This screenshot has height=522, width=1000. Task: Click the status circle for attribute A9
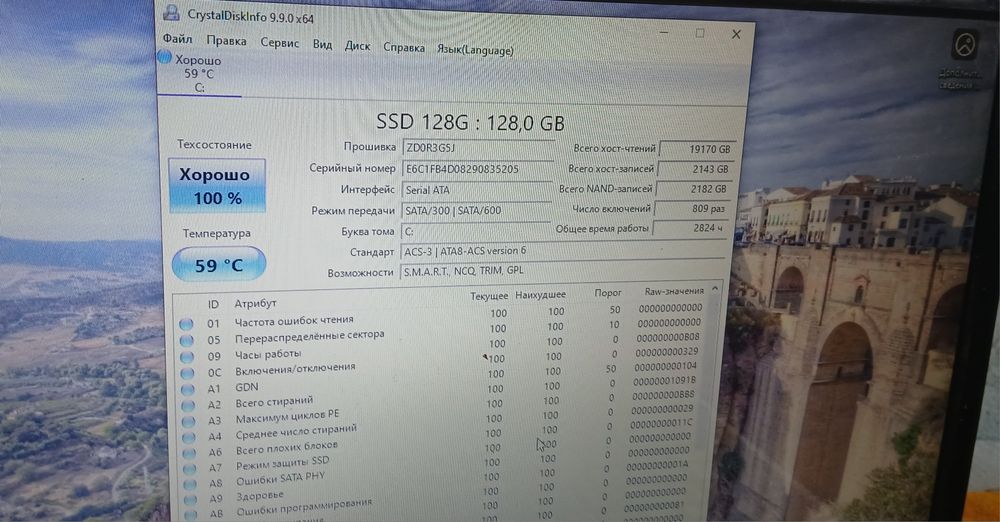[x=190, y=500]
